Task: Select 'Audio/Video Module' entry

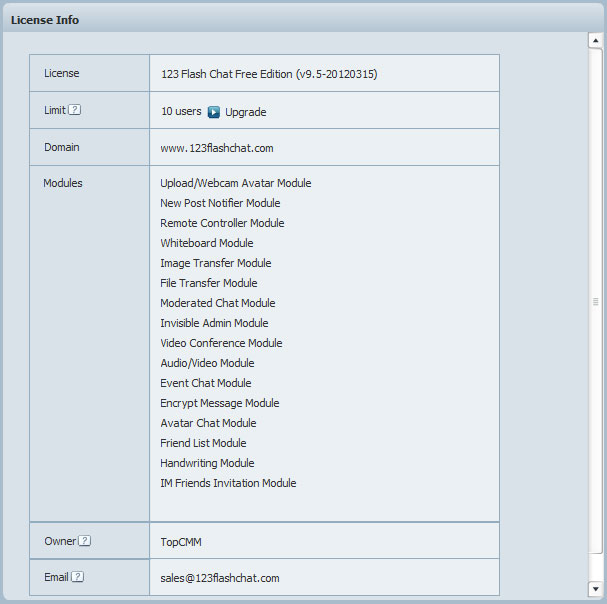Action: click(x=207, y=363)
